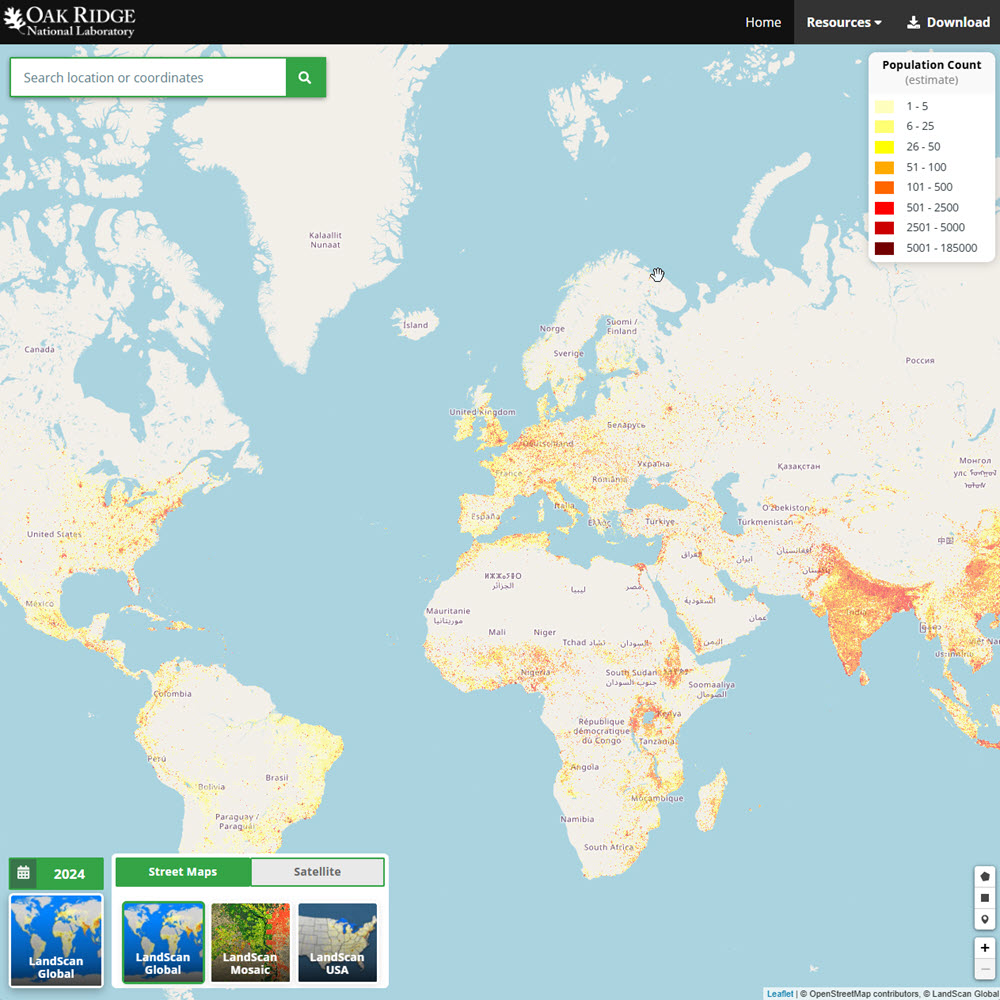Click the Namibia map label
This screenshot has width=1000, height=1000.
click(x=577, y=819)
